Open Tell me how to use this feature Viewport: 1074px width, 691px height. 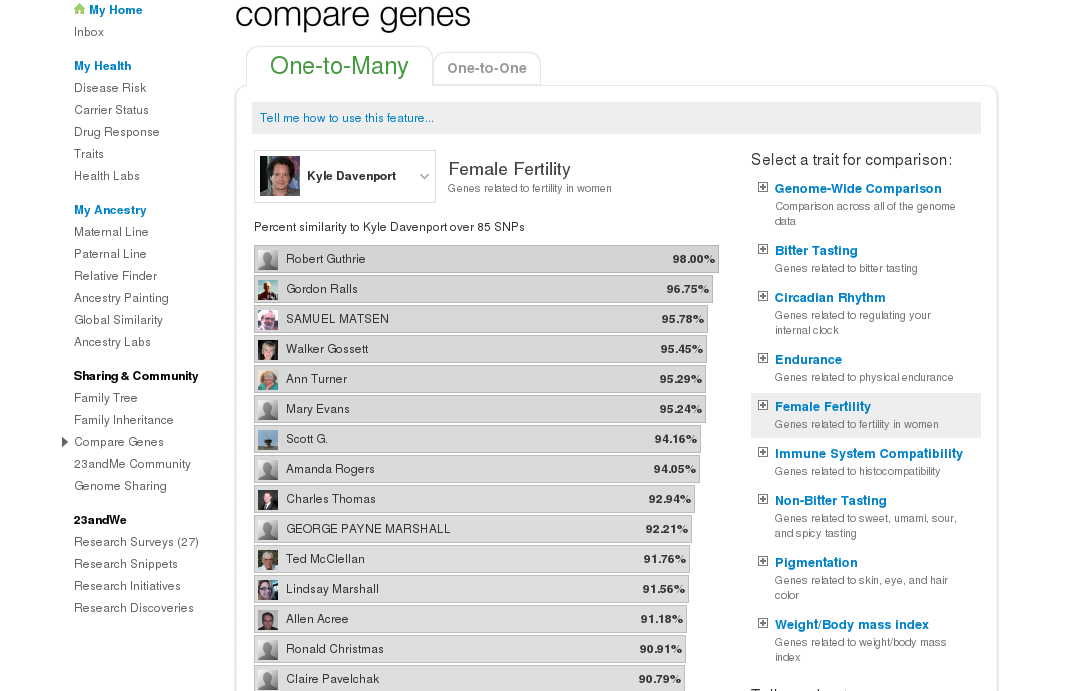click(347, 118)
